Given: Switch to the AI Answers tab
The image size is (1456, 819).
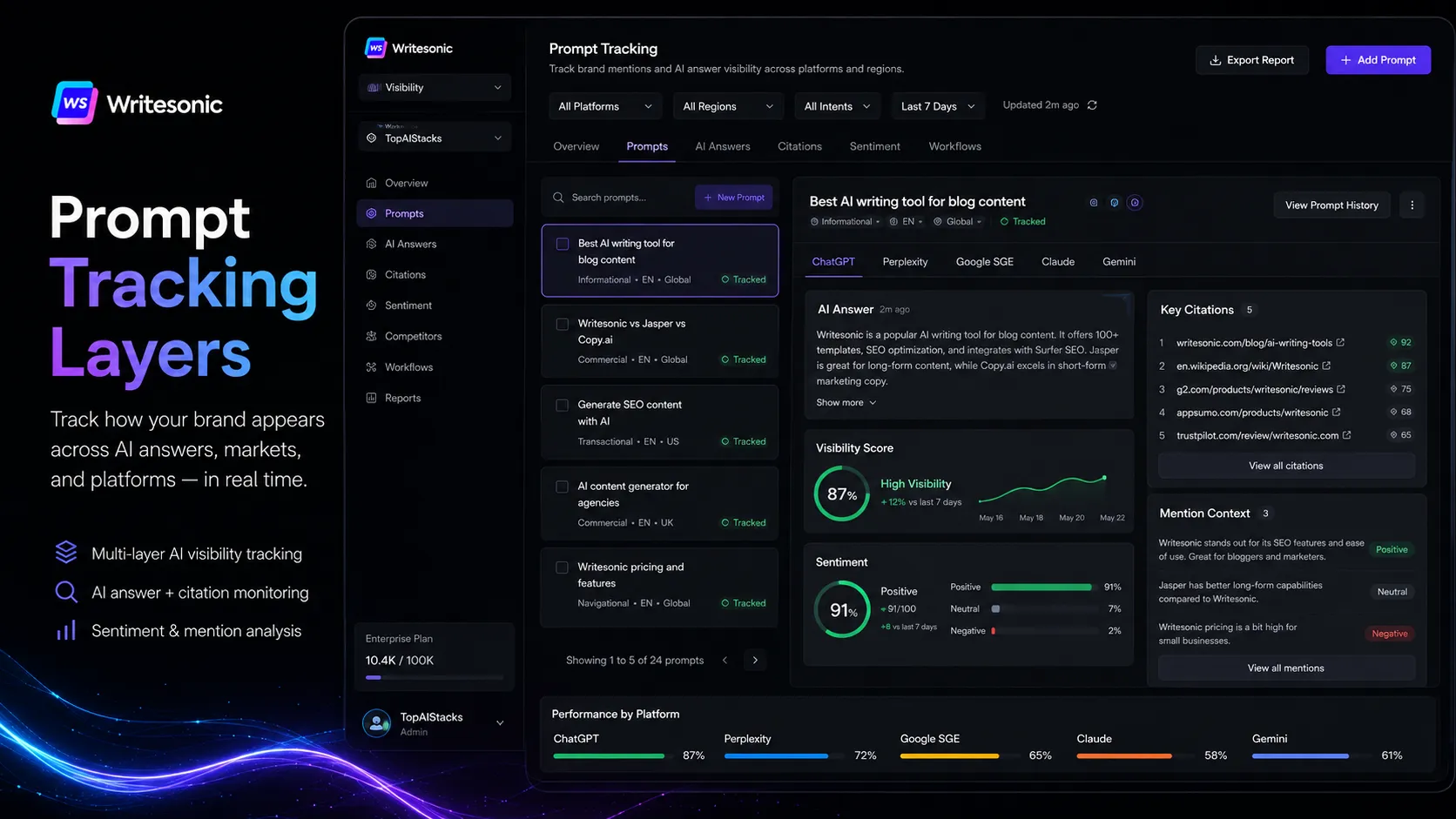Looking at the screenshot, I should tap(723, 146).
